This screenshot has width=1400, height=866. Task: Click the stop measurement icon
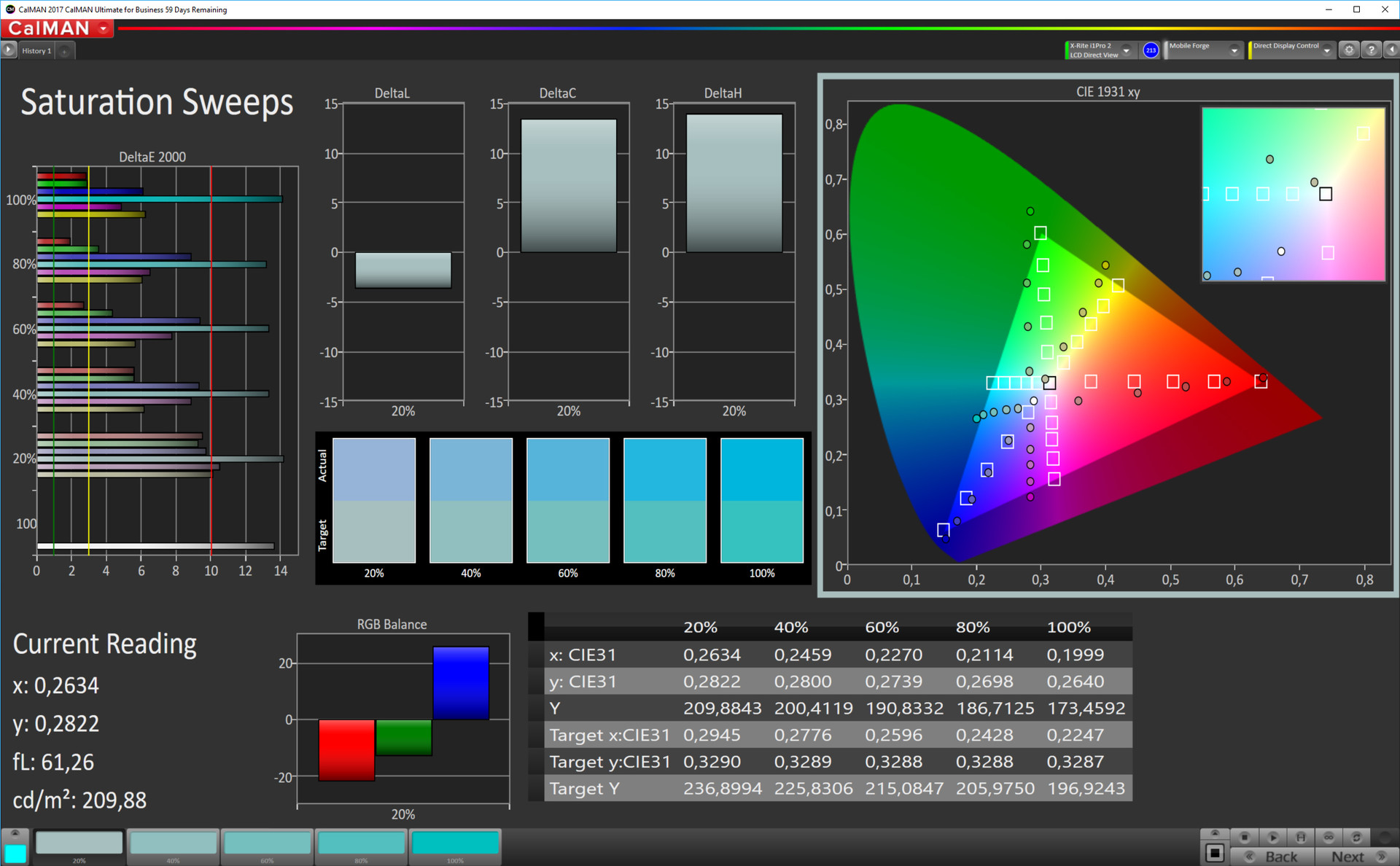coord(1245,837)
